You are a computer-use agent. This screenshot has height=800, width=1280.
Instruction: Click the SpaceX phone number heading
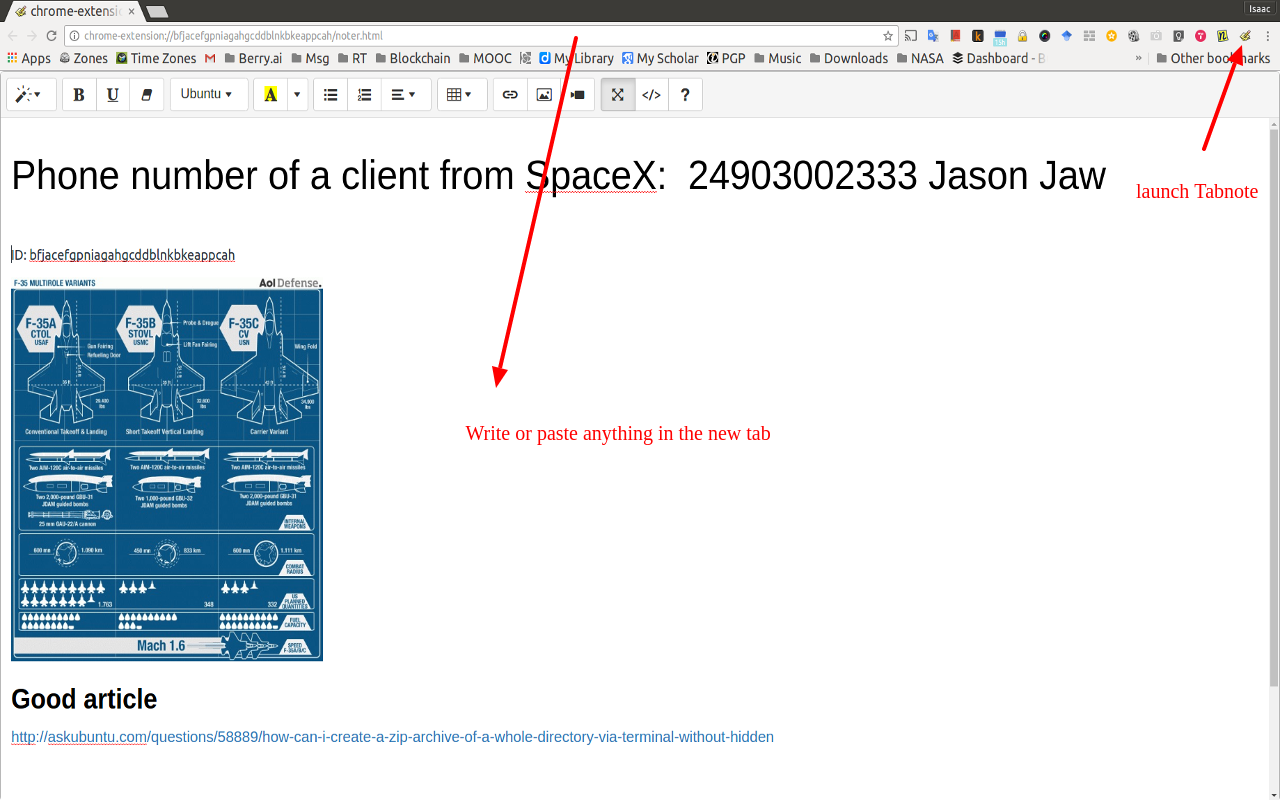558,176
